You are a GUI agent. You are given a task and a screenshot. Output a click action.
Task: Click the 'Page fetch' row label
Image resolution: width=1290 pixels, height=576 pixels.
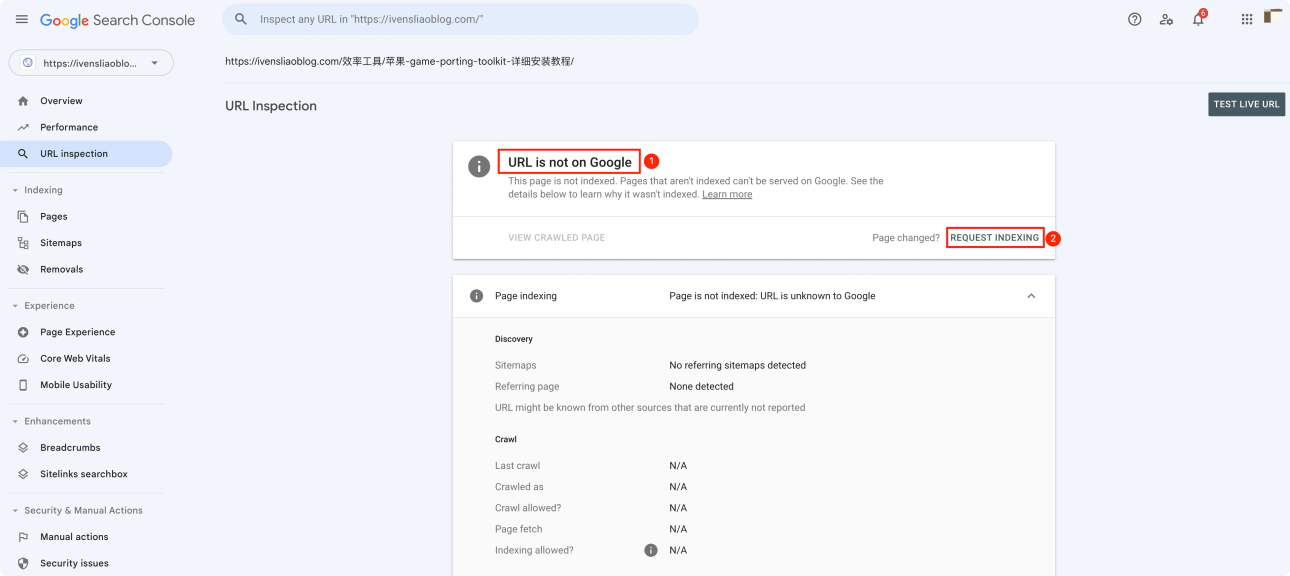point(518,529)
